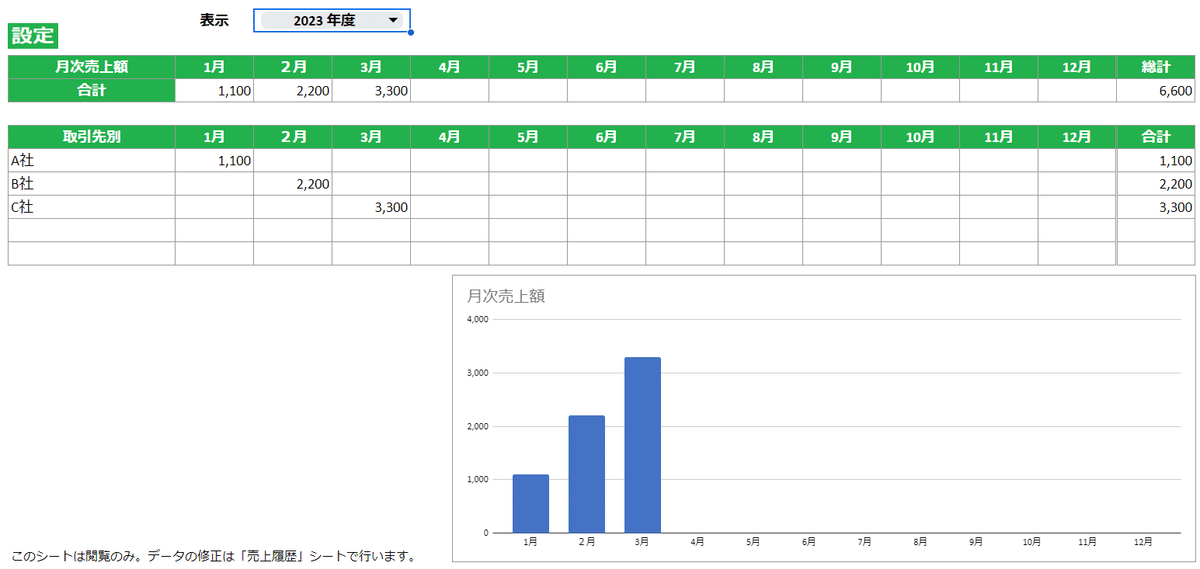
Task: Select the 合計 row label in monthly table
Action: click(x=91, y=90)
